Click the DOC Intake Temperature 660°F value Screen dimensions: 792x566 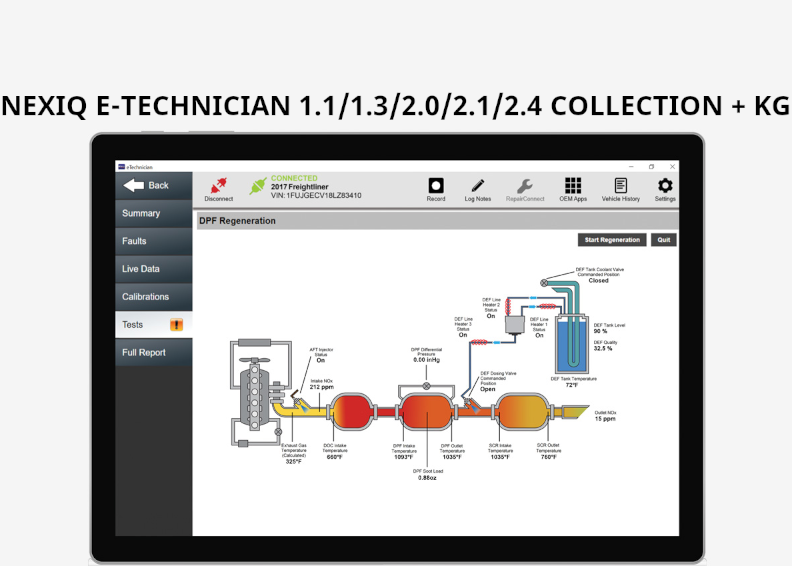click(x=334, y=457)
